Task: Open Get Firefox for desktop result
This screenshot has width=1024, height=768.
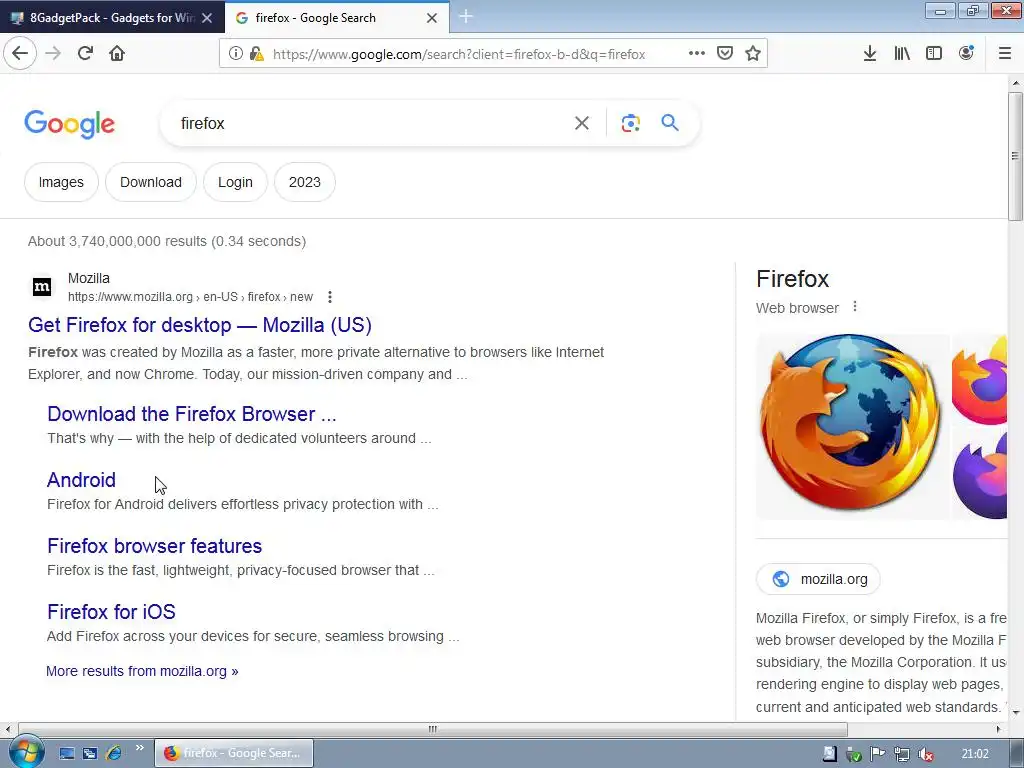Action: pyautogui.click(x=200, y=325)
